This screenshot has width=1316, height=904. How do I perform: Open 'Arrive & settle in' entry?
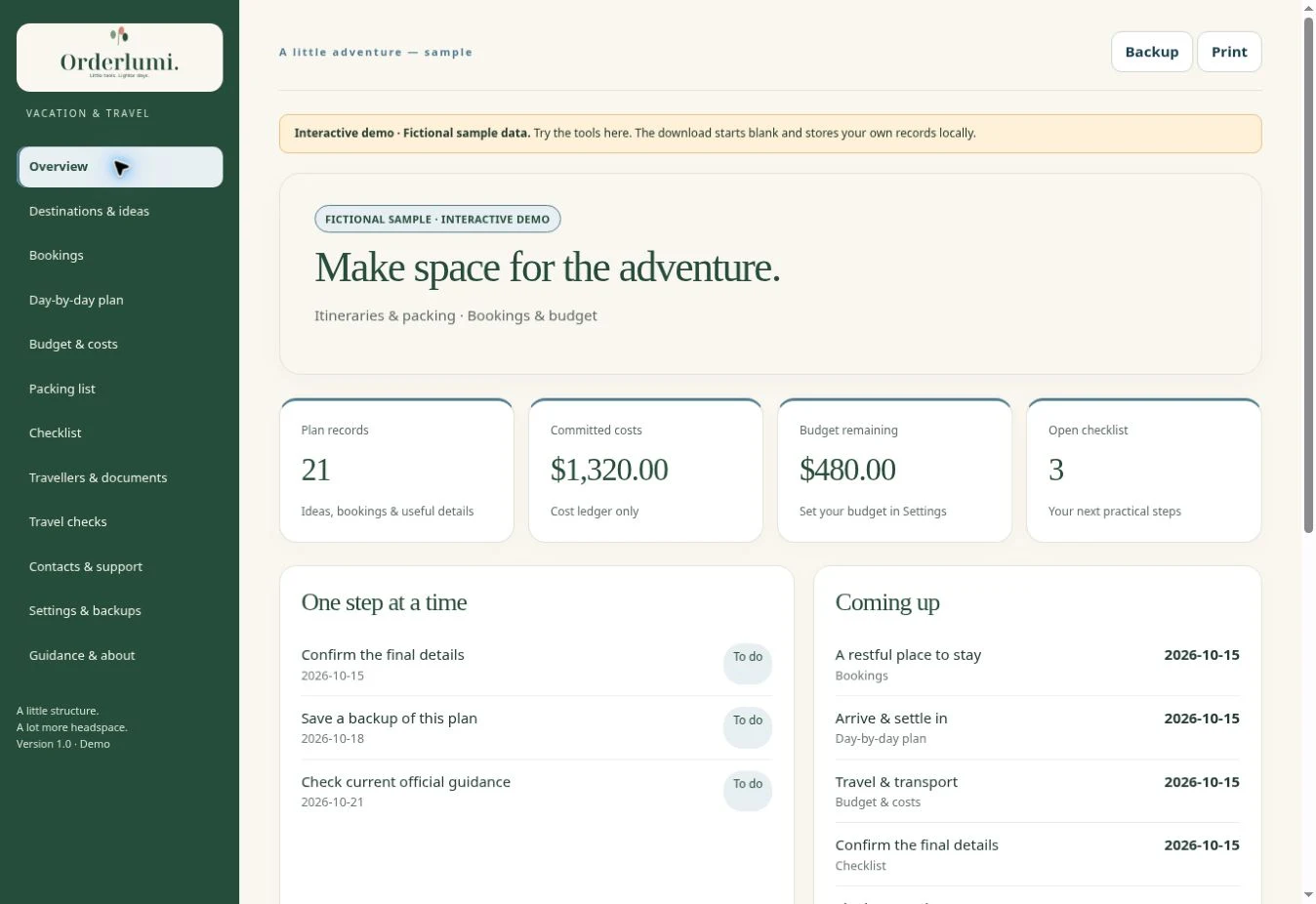1037,727
